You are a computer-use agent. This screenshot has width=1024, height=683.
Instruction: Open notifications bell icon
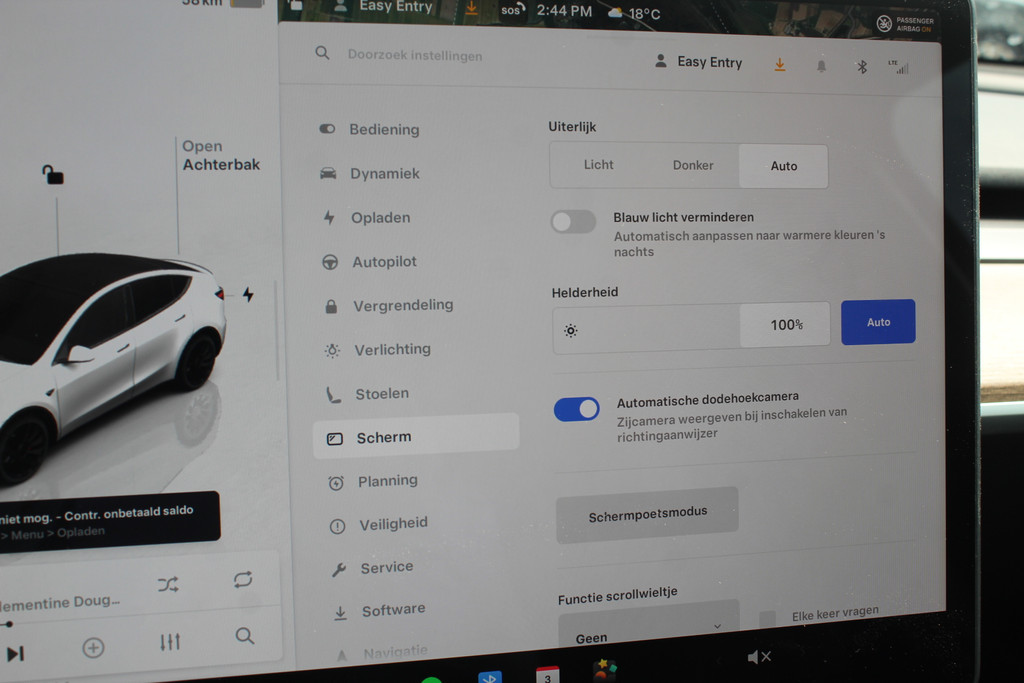821,66
